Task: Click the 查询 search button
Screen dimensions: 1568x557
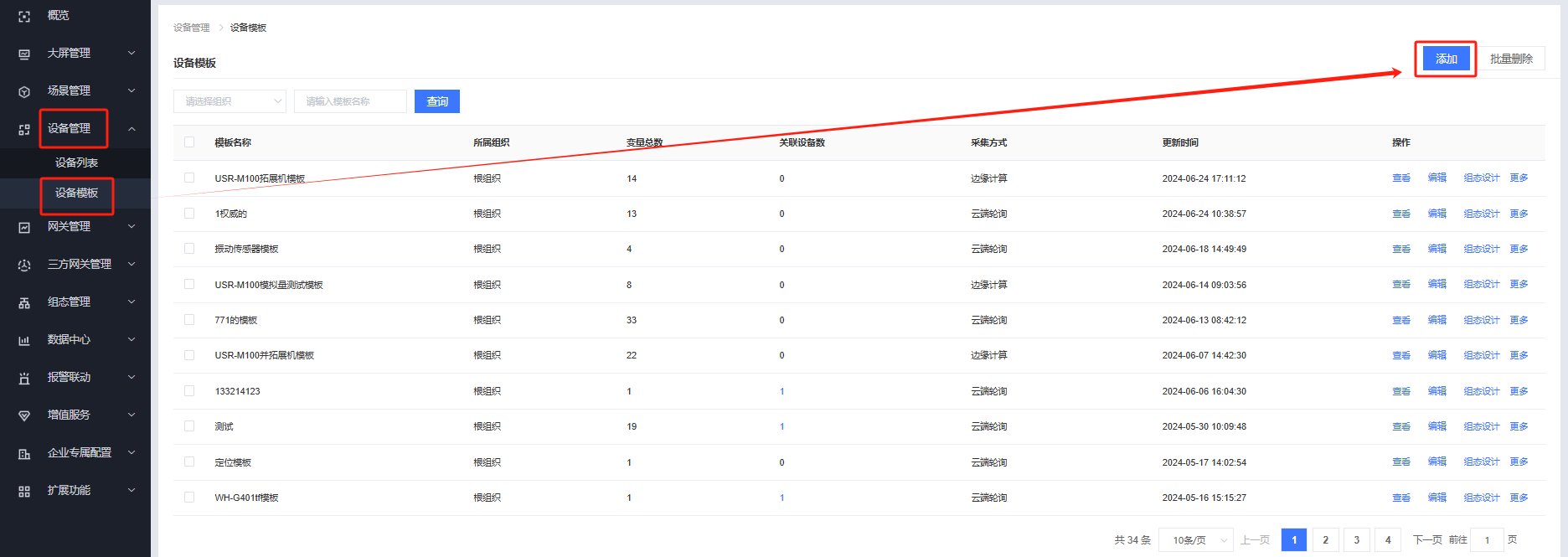Action: point(437,101)
